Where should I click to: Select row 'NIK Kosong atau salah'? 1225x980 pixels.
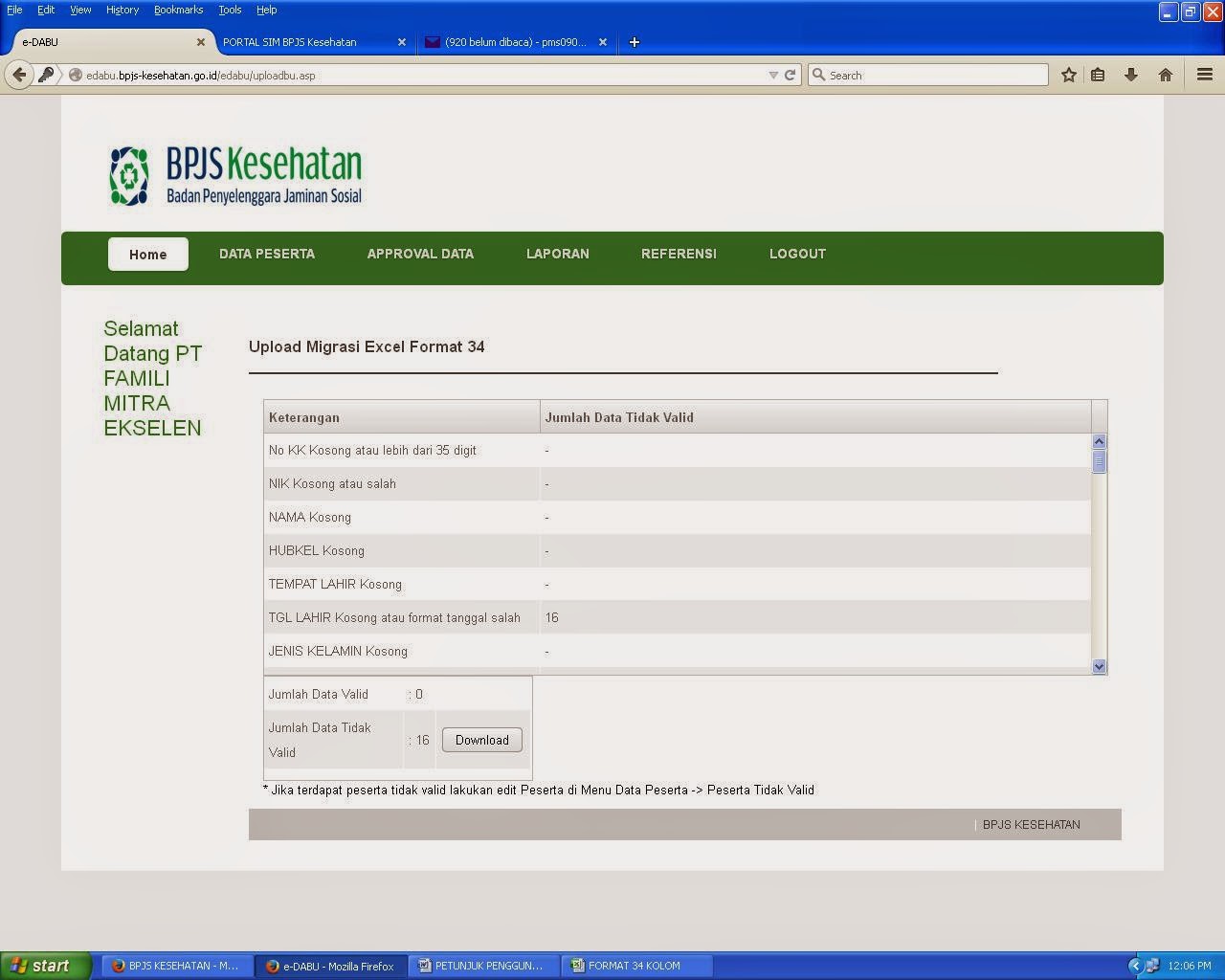[x=678, y=483]
